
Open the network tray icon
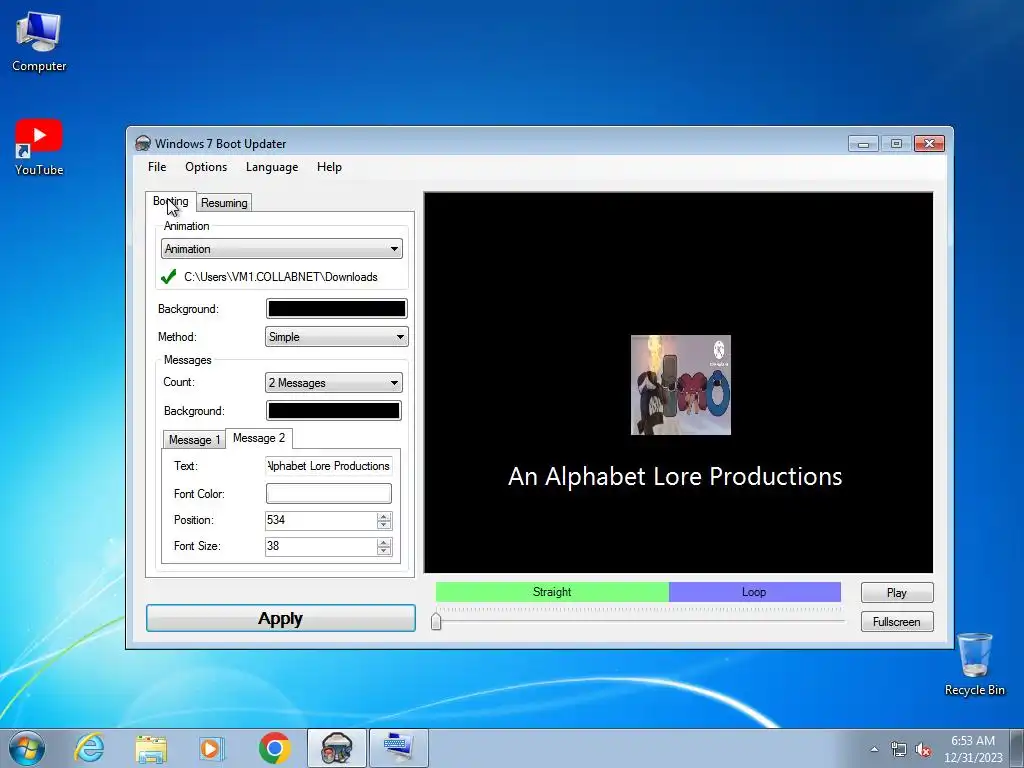(x=899, y=749)
